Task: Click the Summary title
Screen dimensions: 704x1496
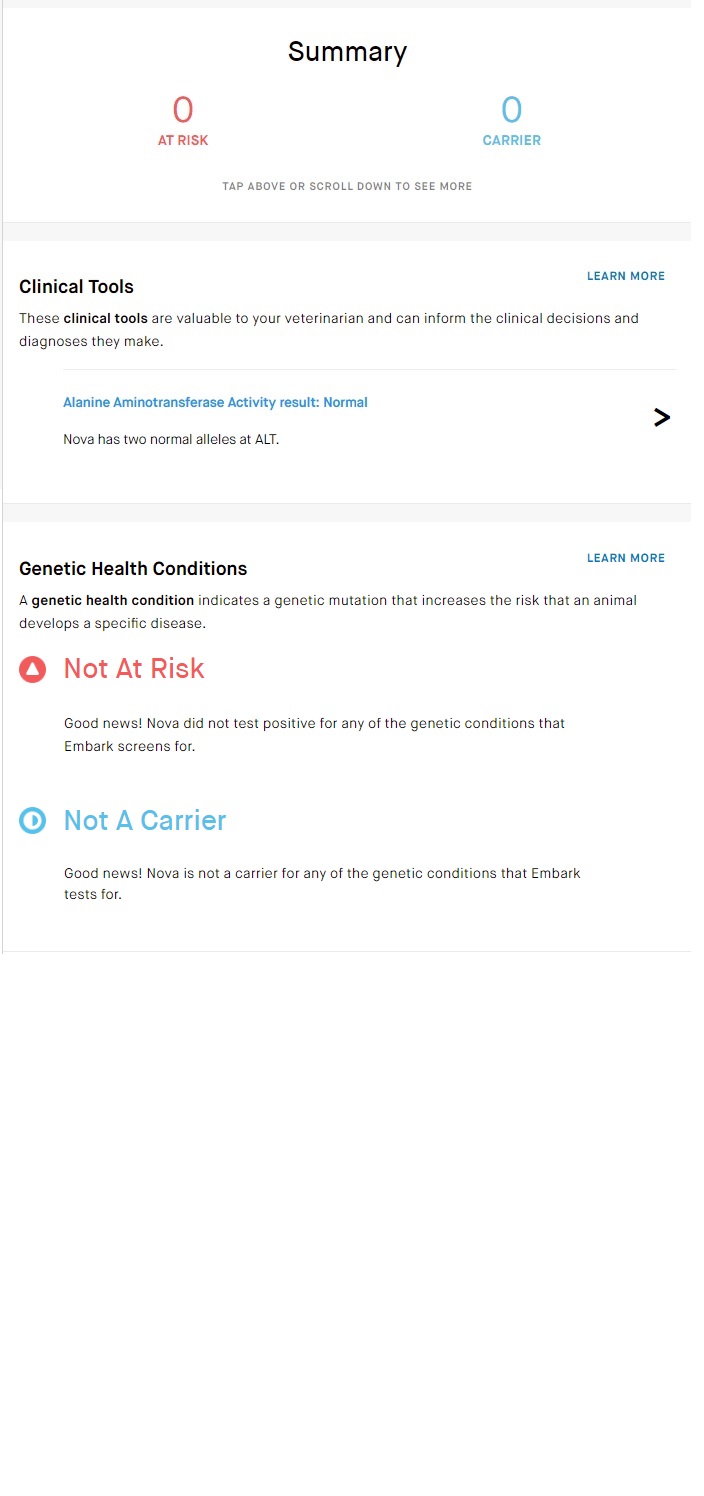Action: pos(347,52)
